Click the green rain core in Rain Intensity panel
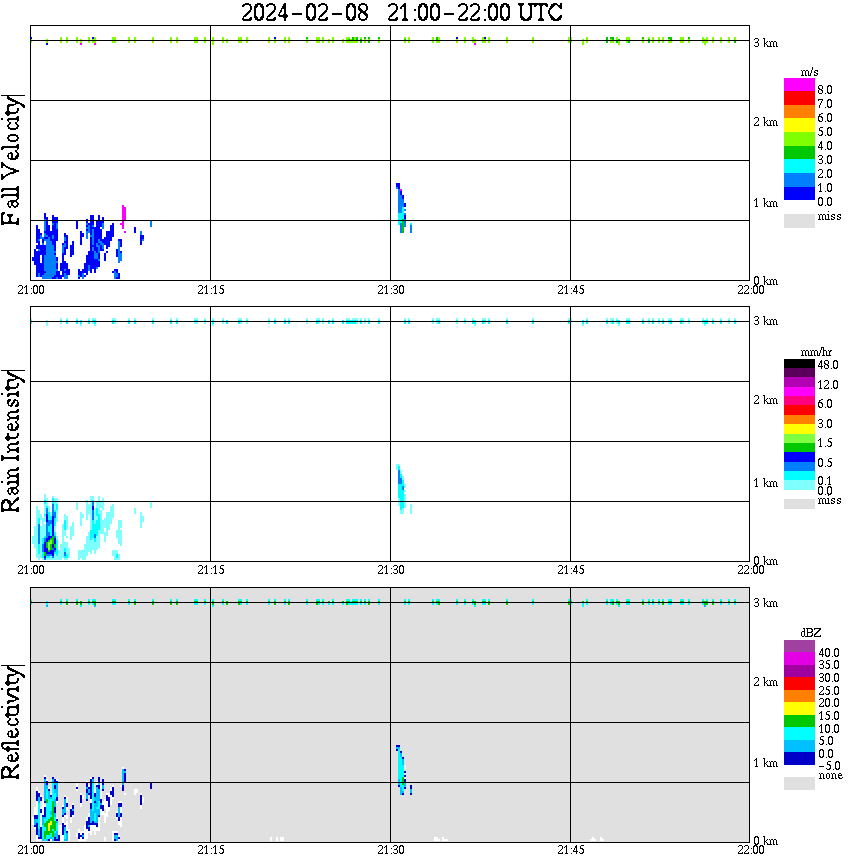 point(50,544)
